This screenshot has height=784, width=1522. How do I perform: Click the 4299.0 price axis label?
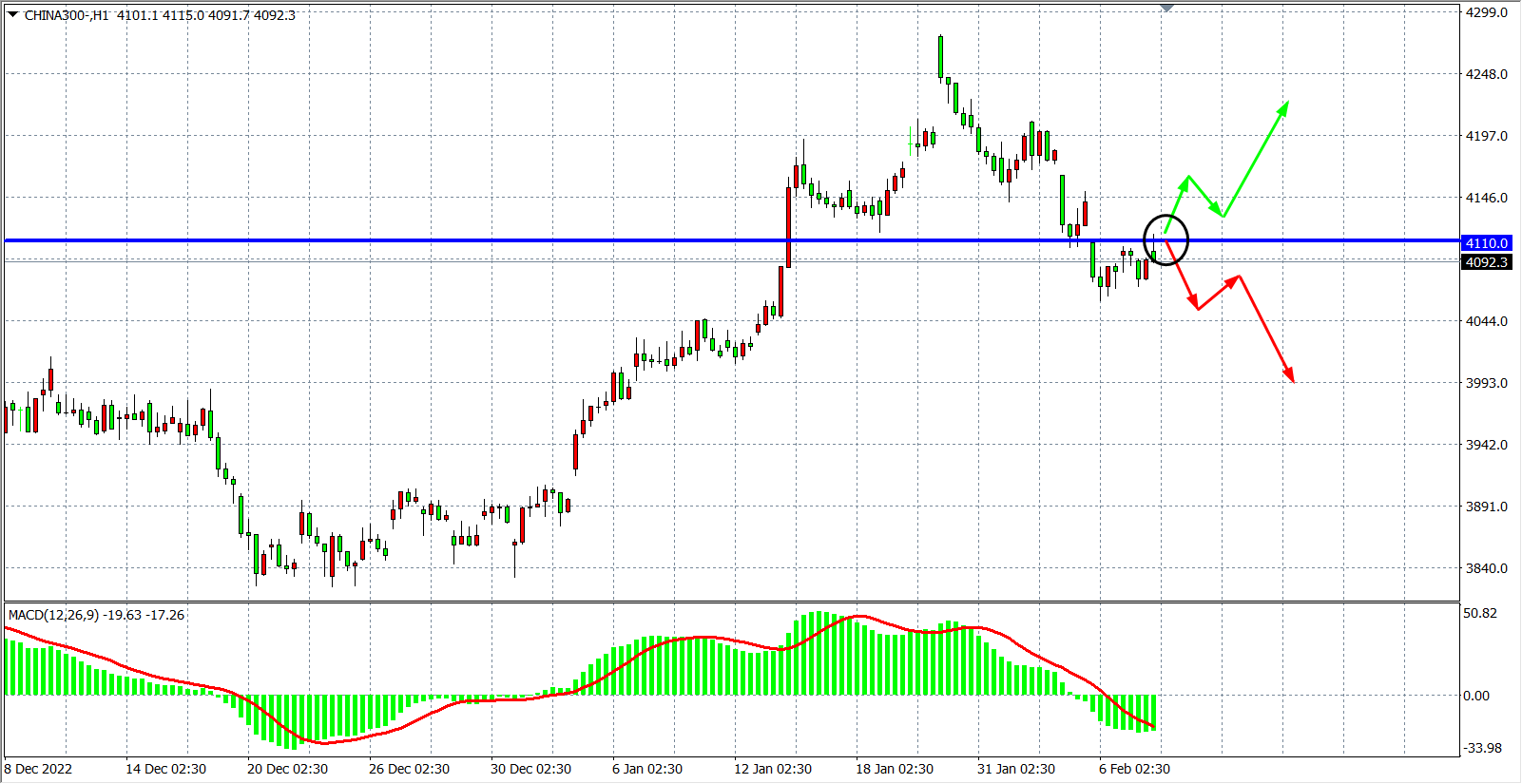pyautogui.click(x=1486, y=13)
